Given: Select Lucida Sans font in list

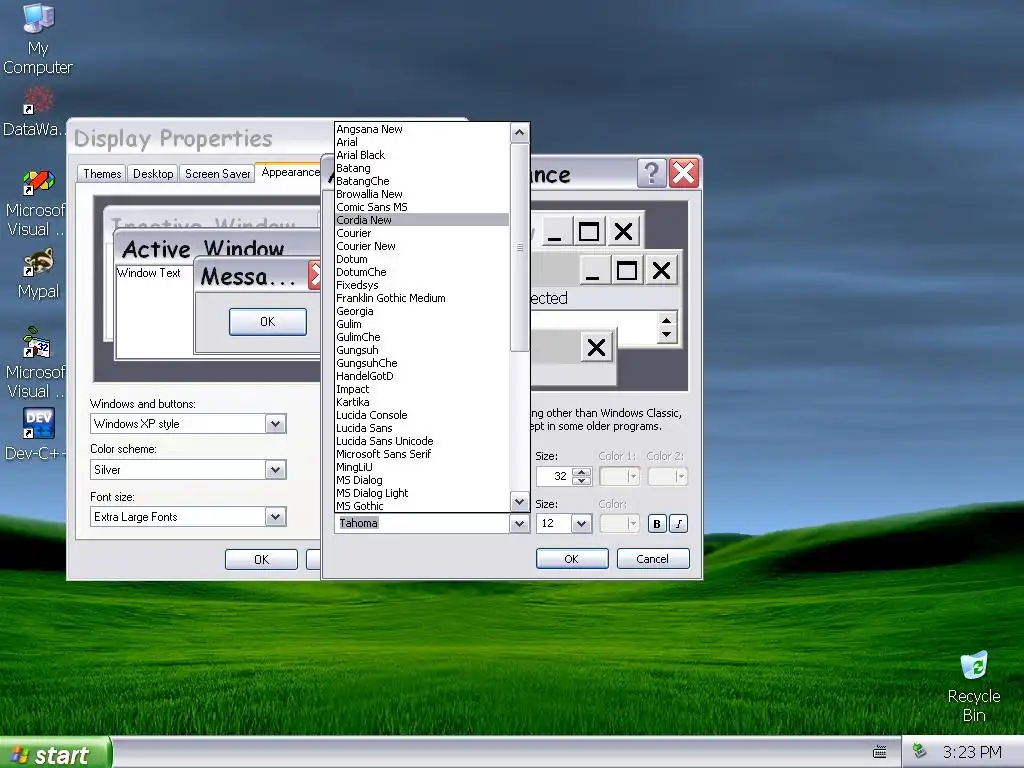Looking at the screenshot, I should click(422, 428).
